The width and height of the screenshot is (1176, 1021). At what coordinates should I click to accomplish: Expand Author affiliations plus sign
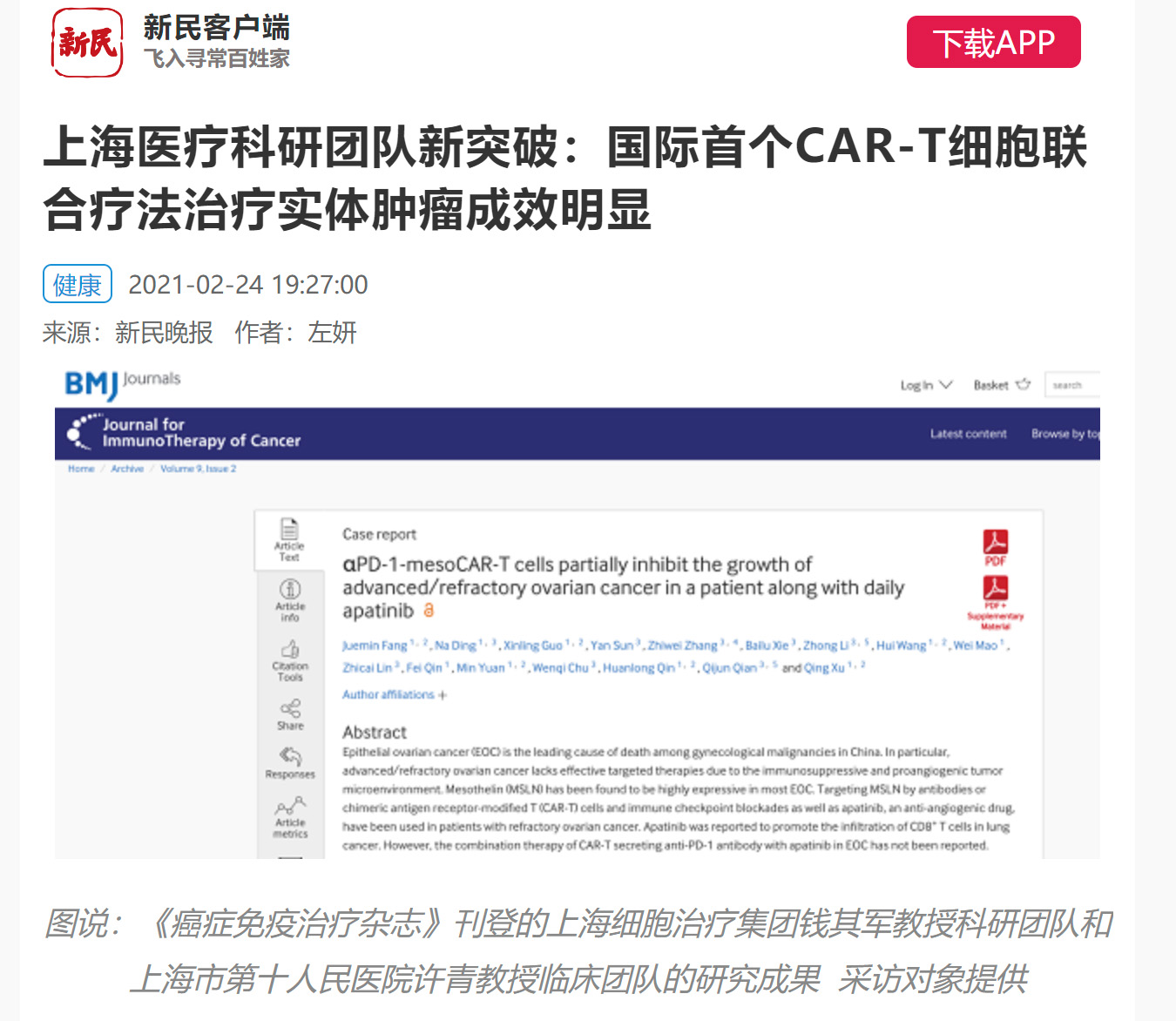click(x=443, y=695)
